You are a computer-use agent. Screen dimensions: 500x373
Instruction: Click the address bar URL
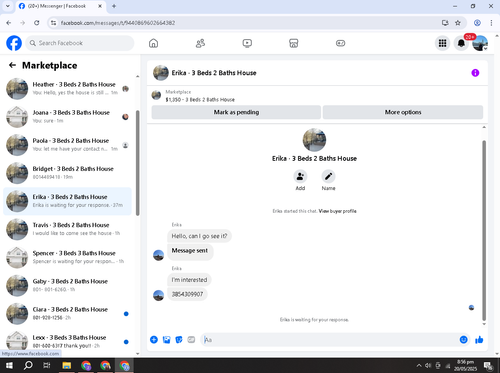118,23
